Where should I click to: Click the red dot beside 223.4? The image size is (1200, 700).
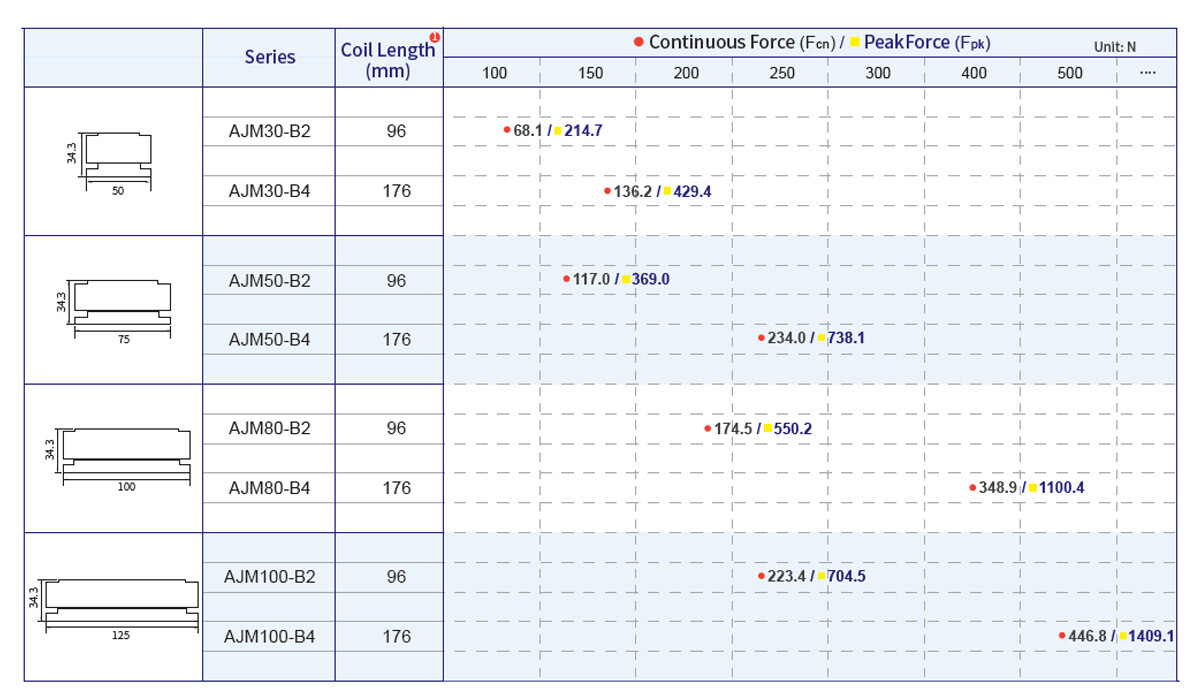(x=761, y=577)
